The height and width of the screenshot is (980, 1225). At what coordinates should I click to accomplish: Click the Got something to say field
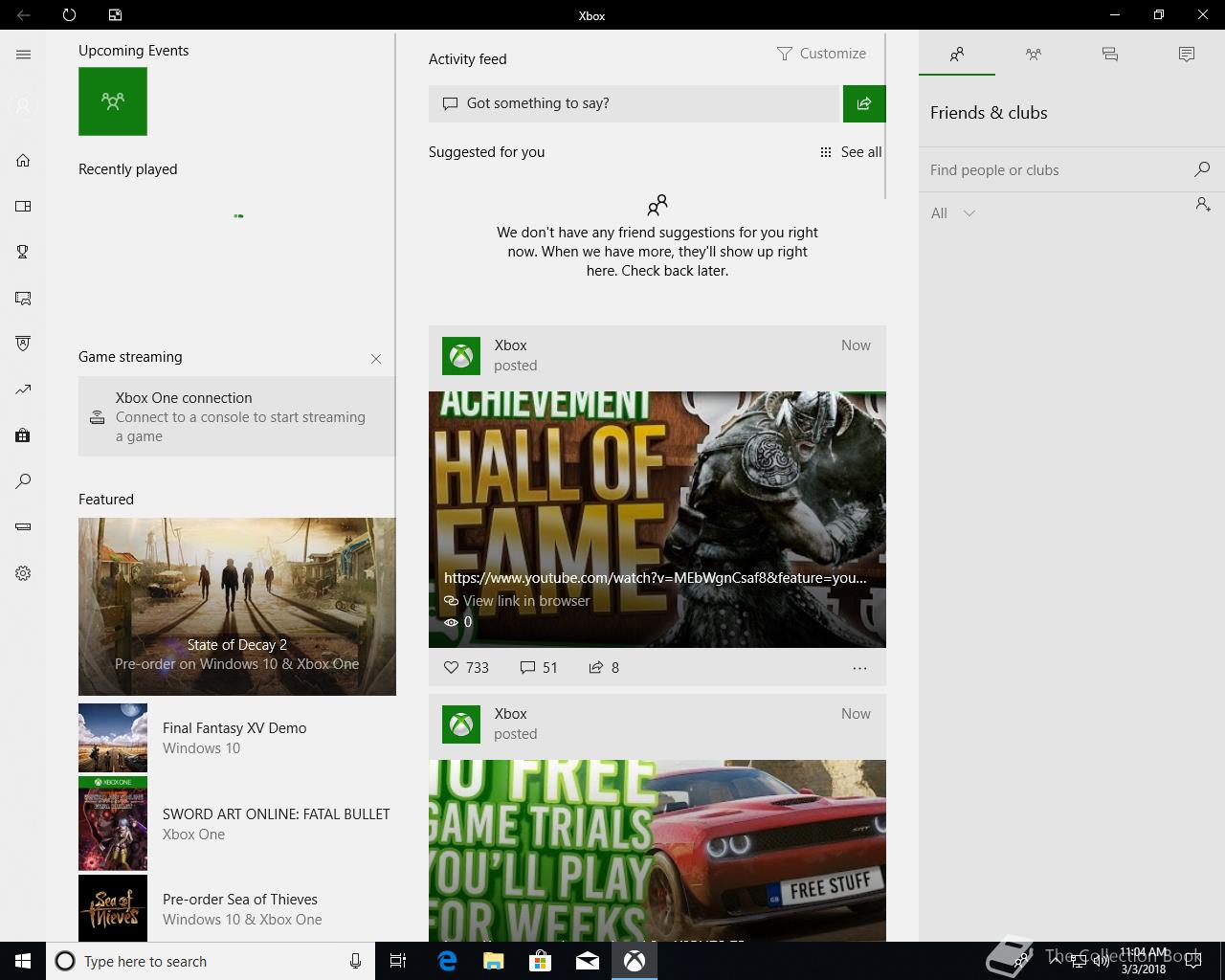pyautogui.click(x=634, y=103)
